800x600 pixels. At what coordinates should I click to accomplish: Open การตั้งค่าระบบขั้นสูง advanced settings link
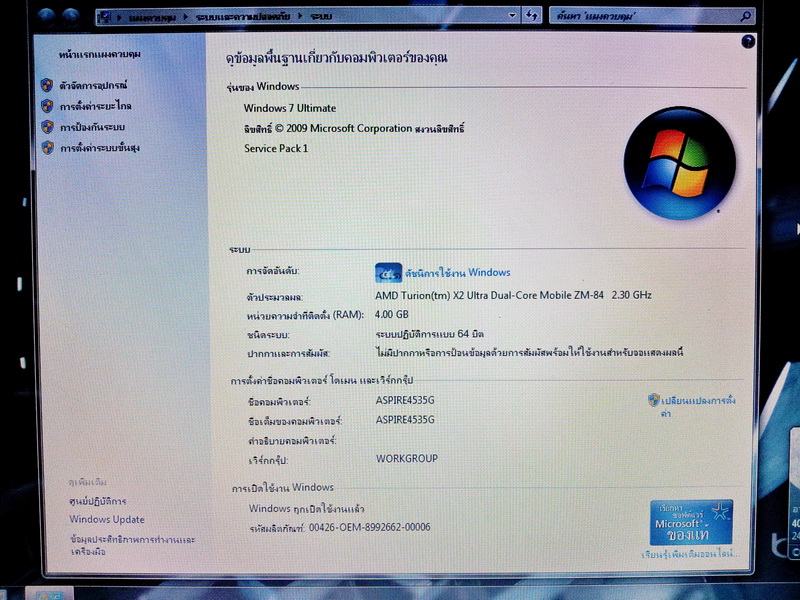99,148
